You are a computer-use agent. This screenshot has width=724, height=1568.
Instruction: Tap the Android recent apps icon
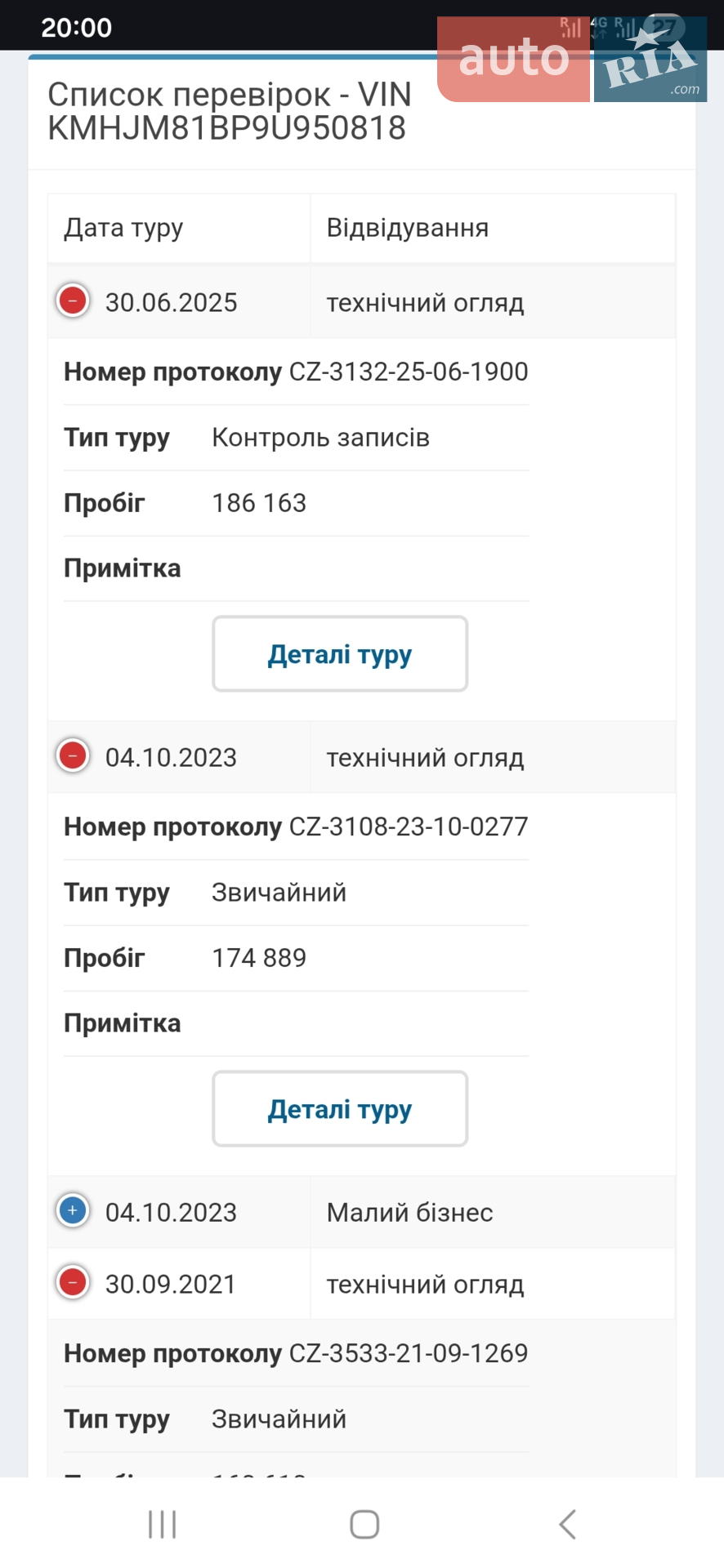(x=162, y=1524)
